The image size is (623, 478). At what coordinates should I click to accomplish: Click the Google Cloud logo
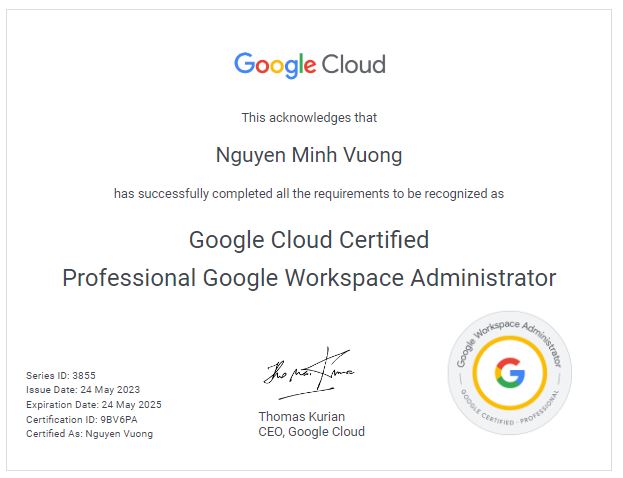(310, 65)
